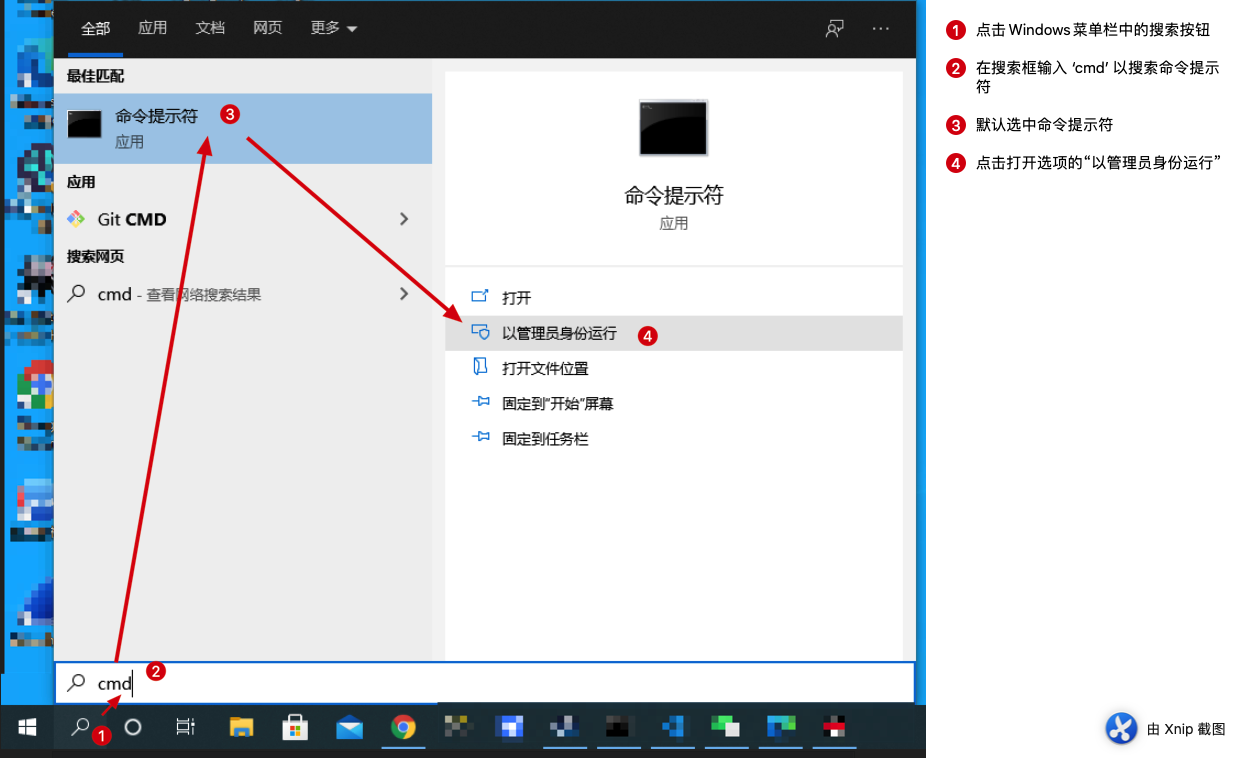Click the feedback icon in search header

coord(834,29)
